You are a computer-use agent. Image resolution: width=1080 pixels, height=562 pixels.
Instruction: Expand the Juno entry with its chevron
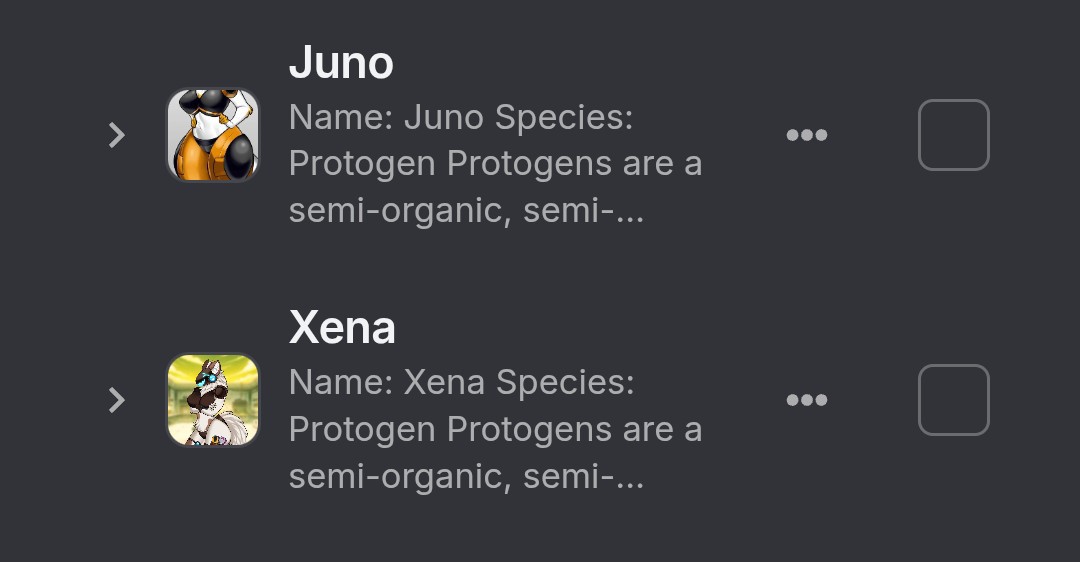coord(117,135)
